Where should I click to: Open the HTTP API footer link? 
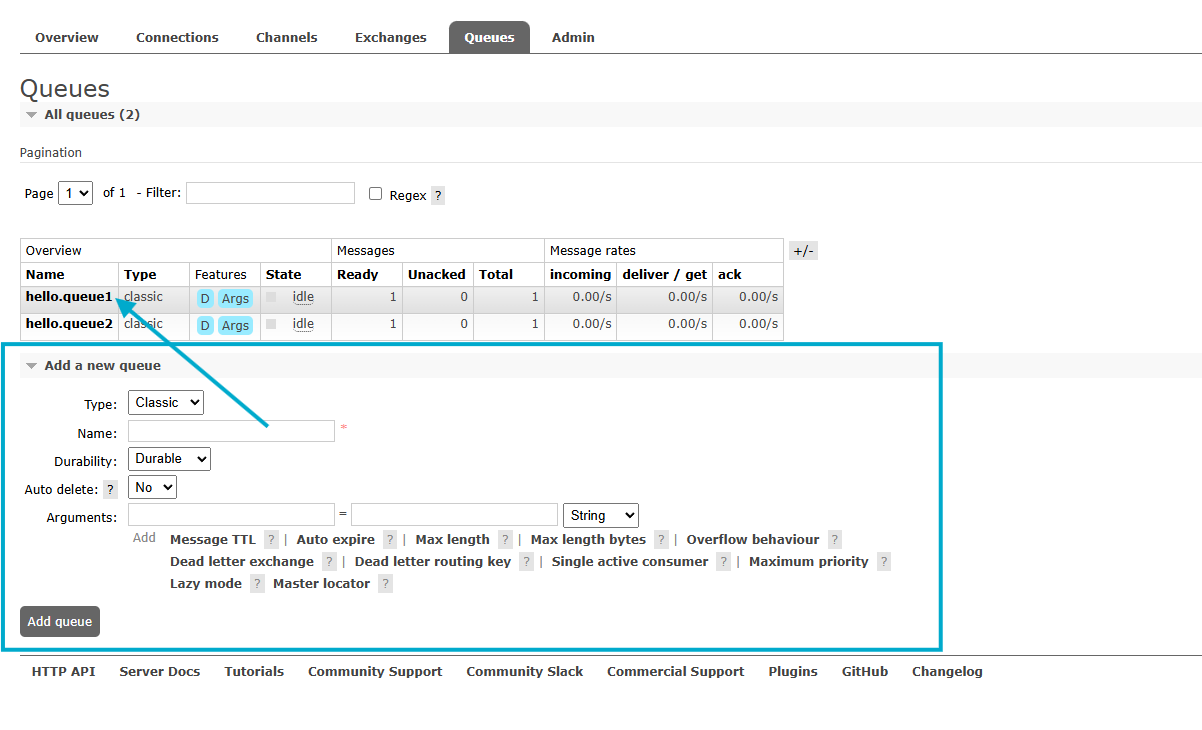pos(64,672)
